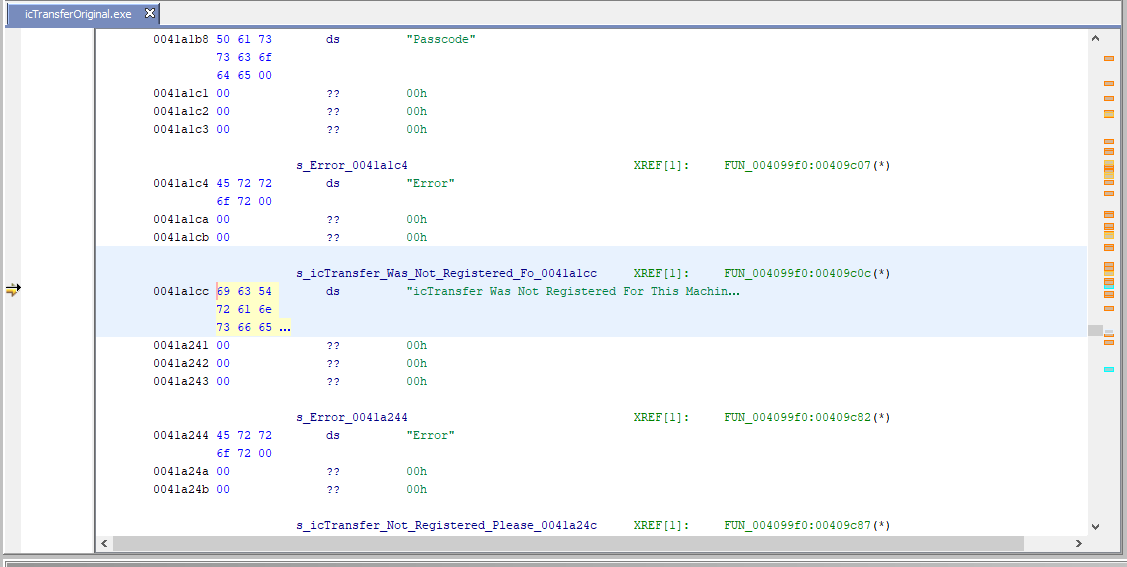The image size is (1127, 567).
Task: Click vertical scrollbar up arrow
Action: pos(1095,38)
